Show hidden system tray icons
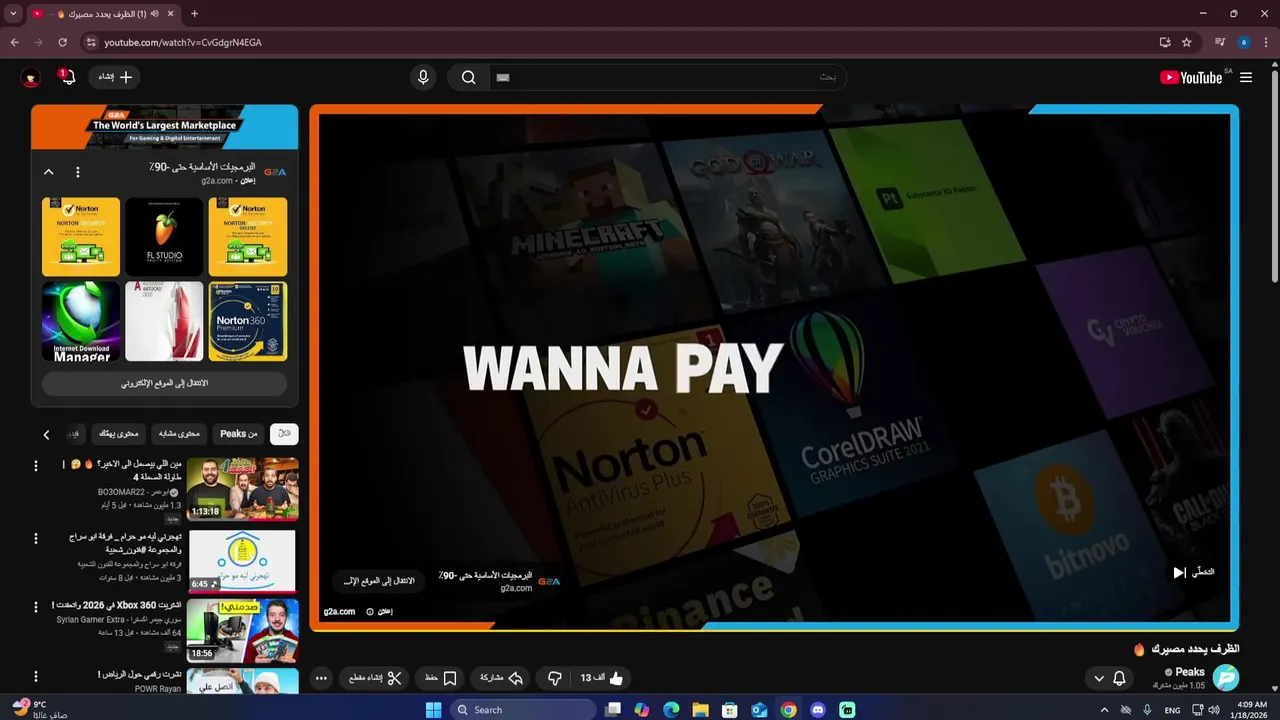Screen dimensions: 1280x720 pos(1104,710)
